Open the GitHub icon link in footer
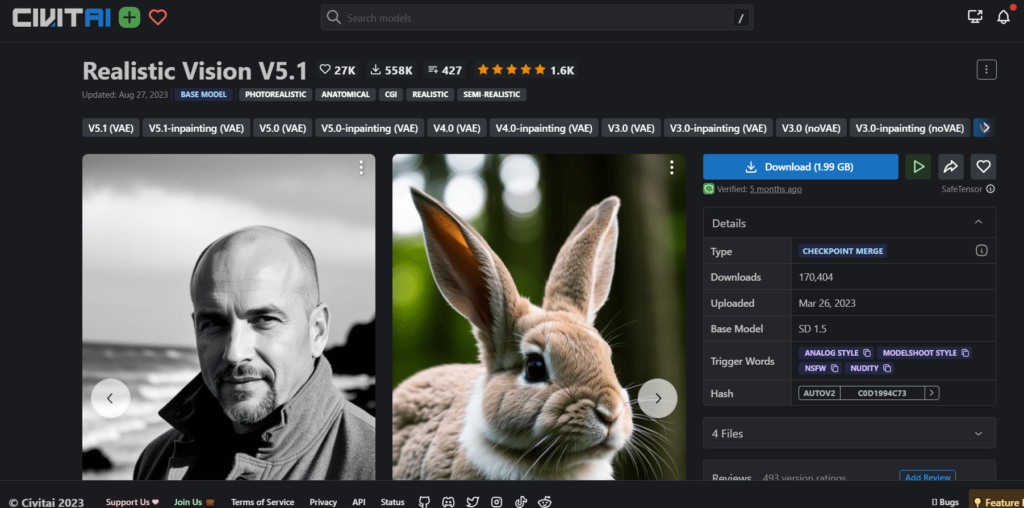The height and width of the screenshot is (508, 1024). pyautogui.click(x=424, y=502)
